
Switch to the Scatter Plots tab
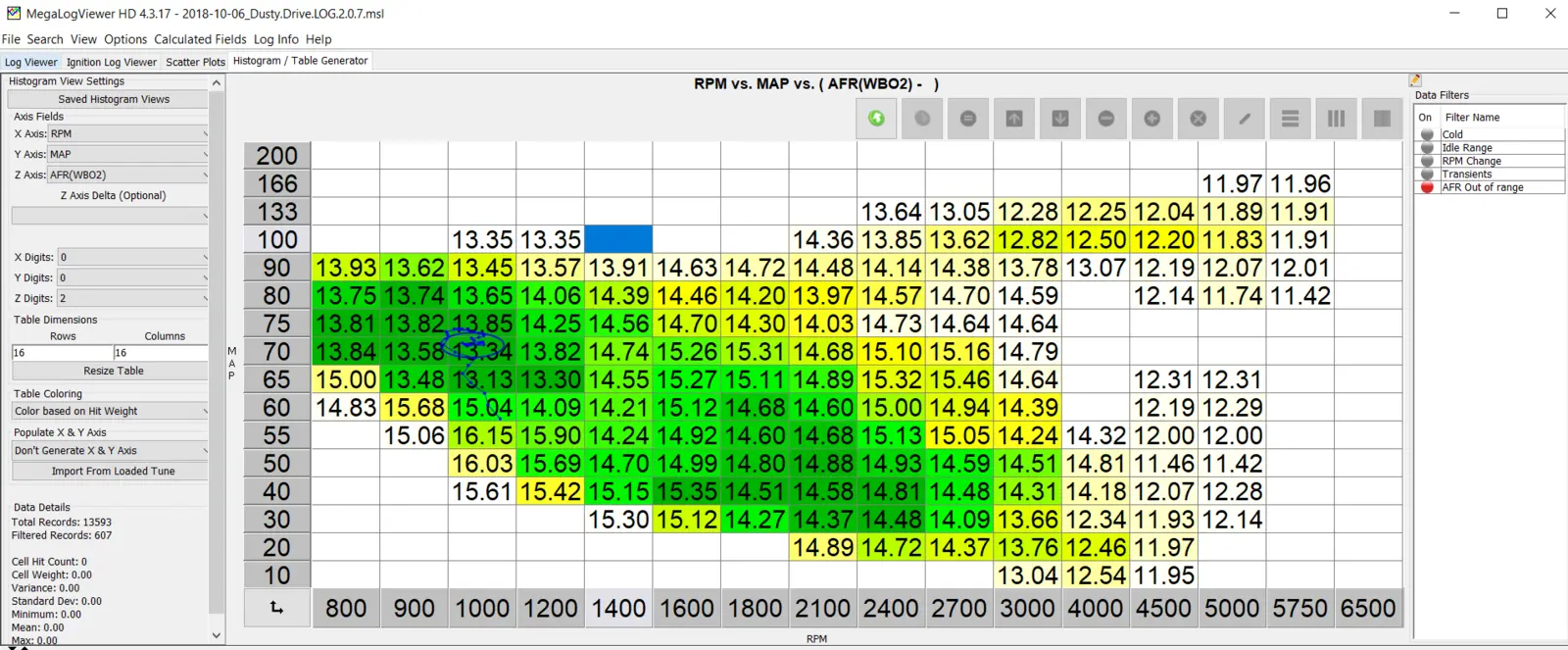[195, 62]
